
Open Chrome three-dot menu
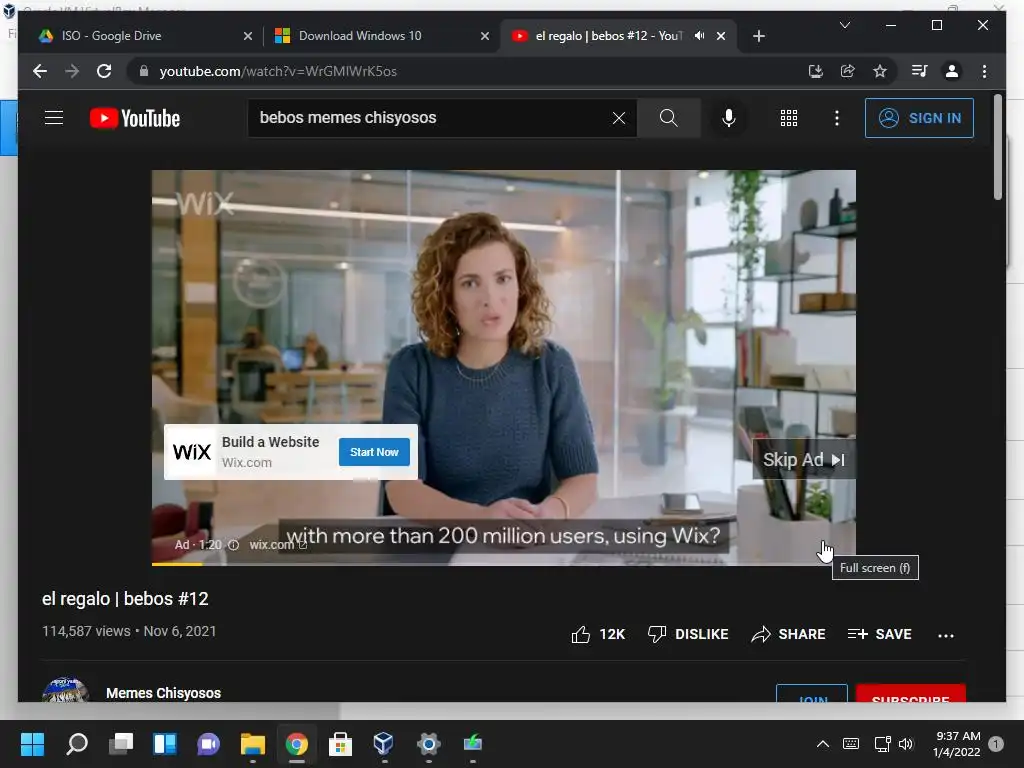984,71
